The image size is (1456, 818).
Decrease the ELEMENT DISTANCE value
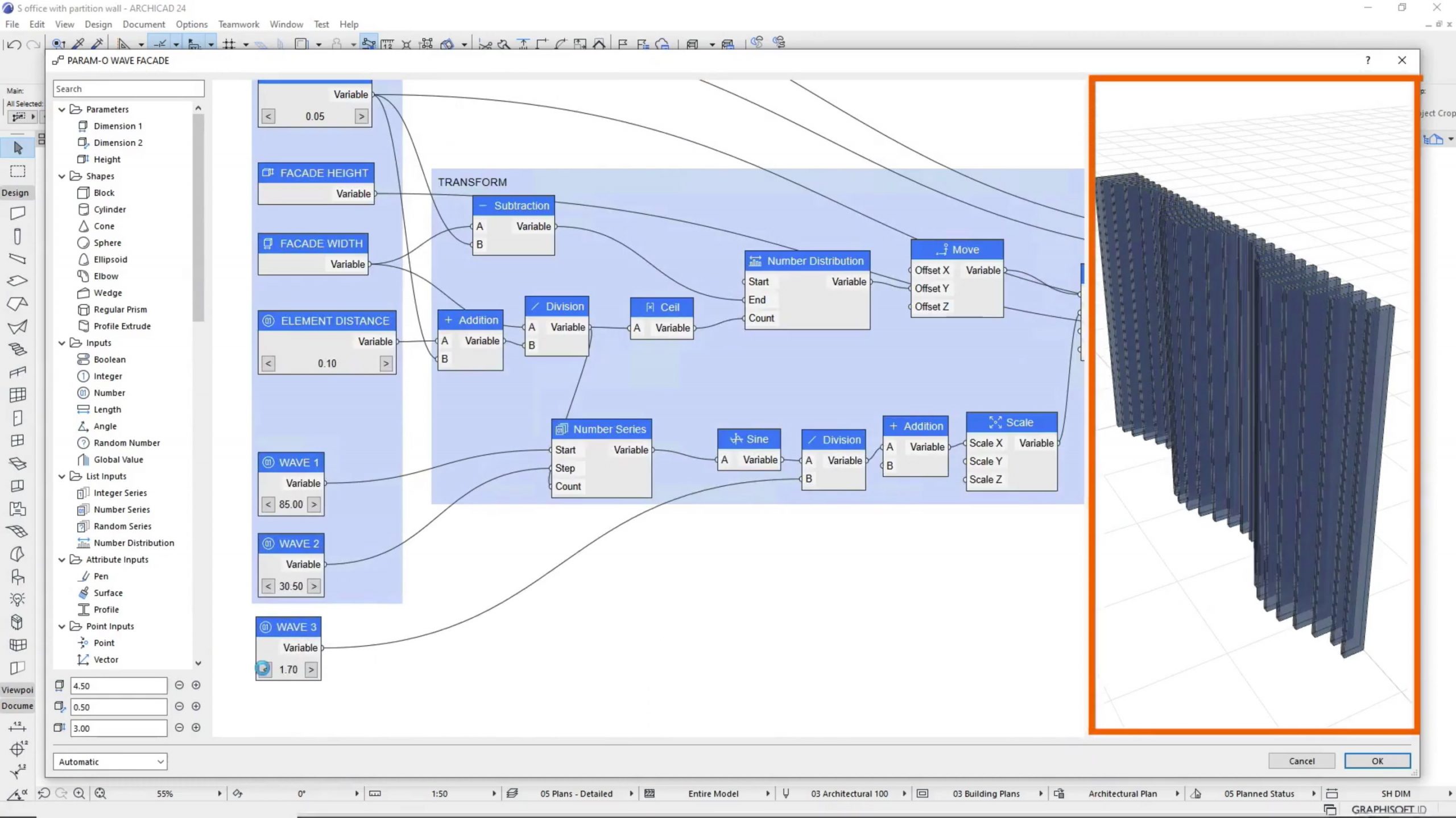(268, 363)
